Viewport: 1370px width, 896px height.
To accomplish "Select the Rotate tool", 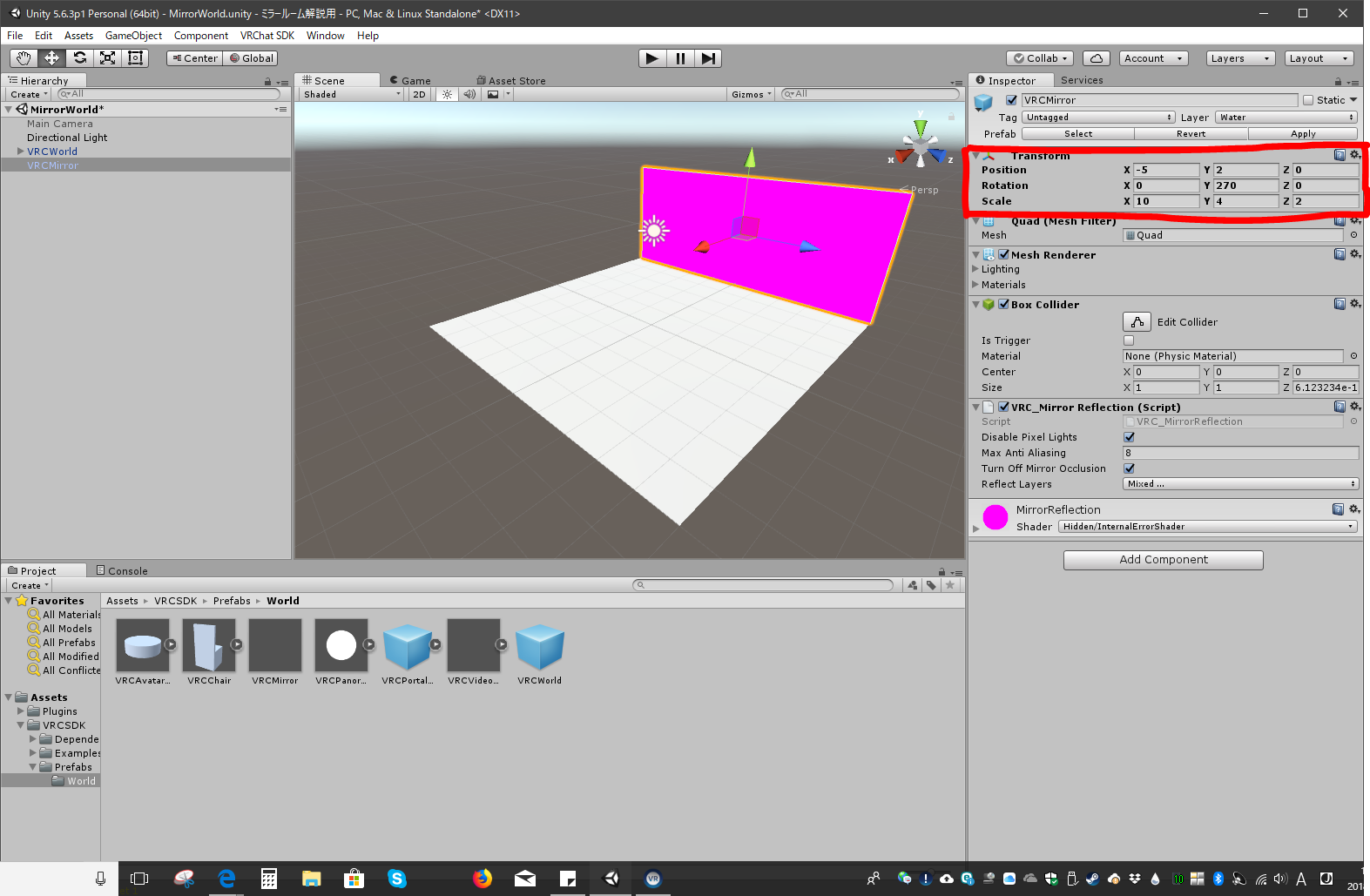I will click(x=79, y=58).
